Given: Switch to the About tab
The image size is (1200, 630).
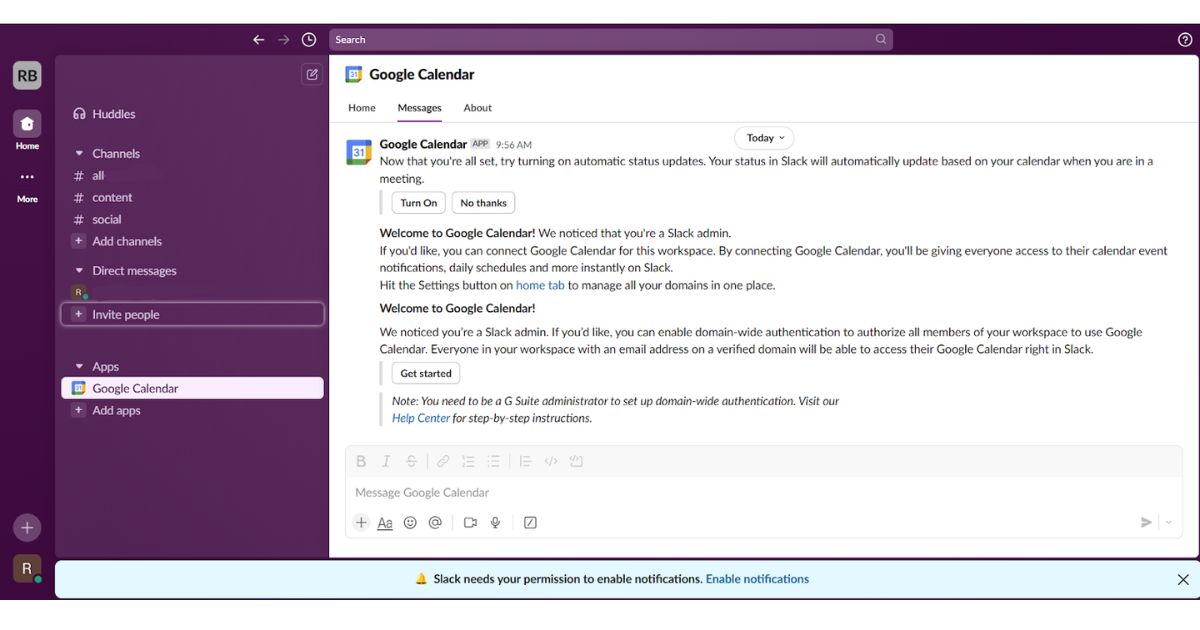Looking at the screenshot, I should (478, 108).
